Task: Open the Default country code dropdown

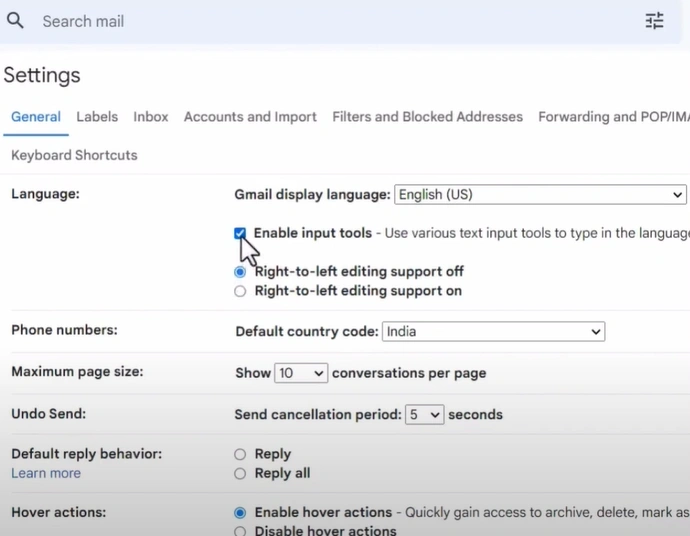Action: point(493,331)
